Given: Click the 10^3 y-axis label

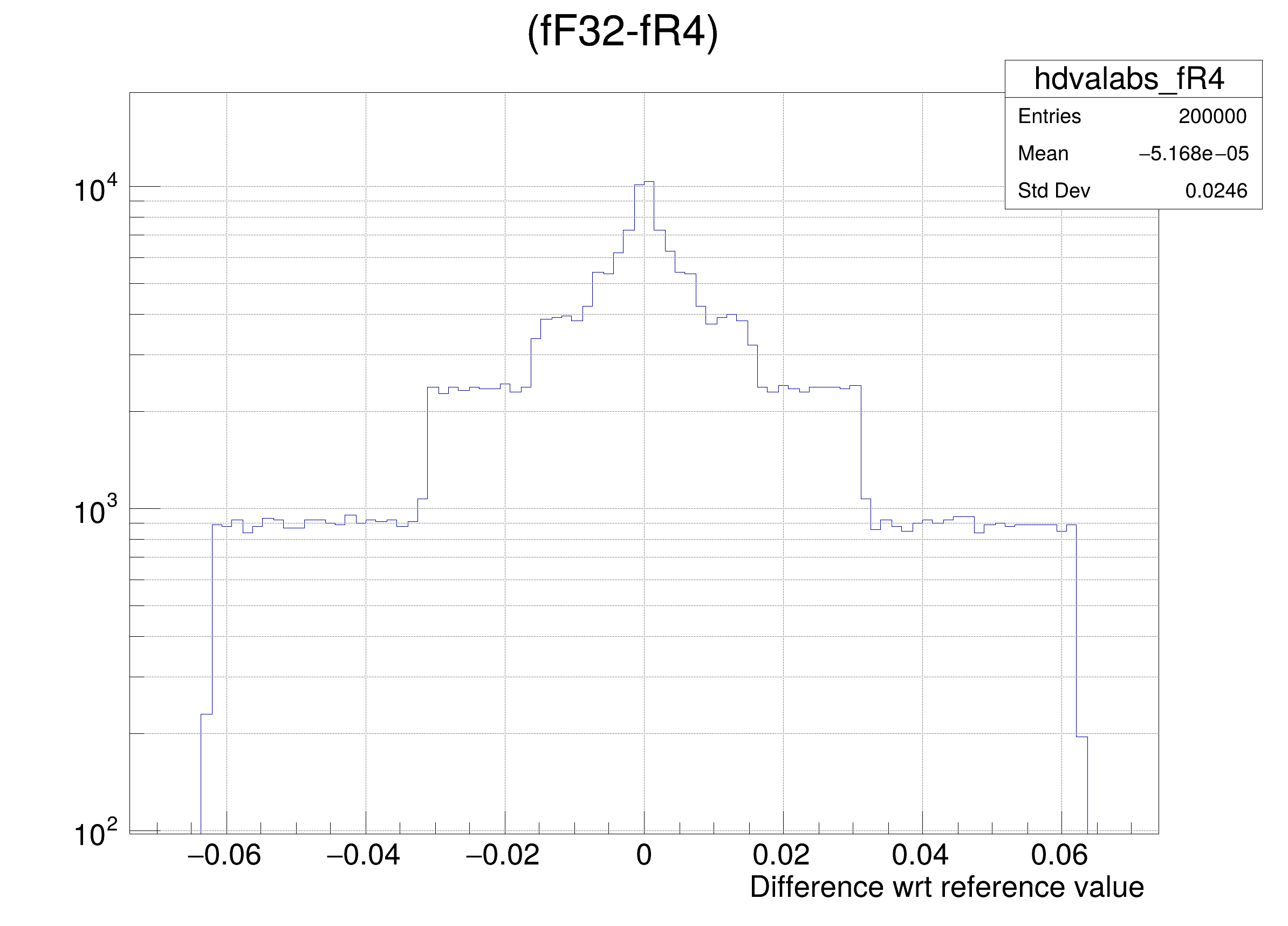Looking at the screenshot, I should tap(95, 510).
